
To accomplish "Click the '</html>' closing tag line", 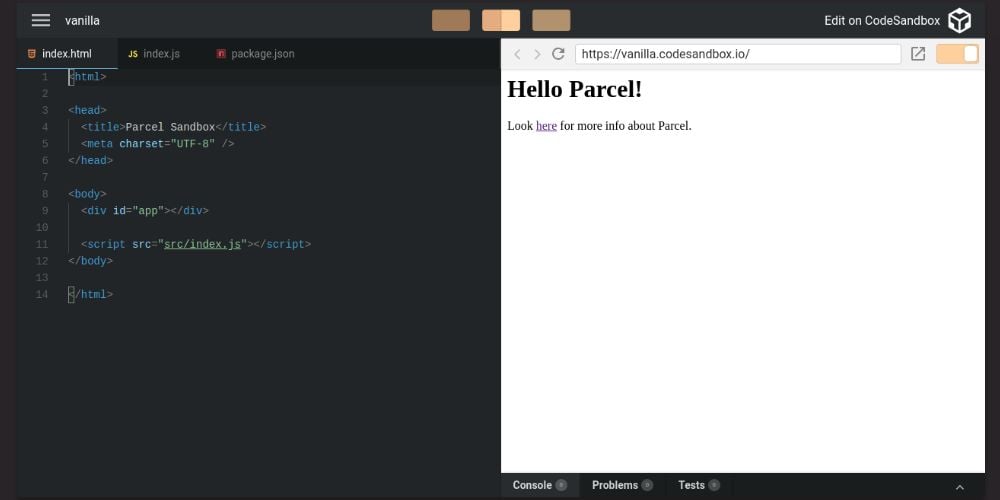I will [91, 295].
